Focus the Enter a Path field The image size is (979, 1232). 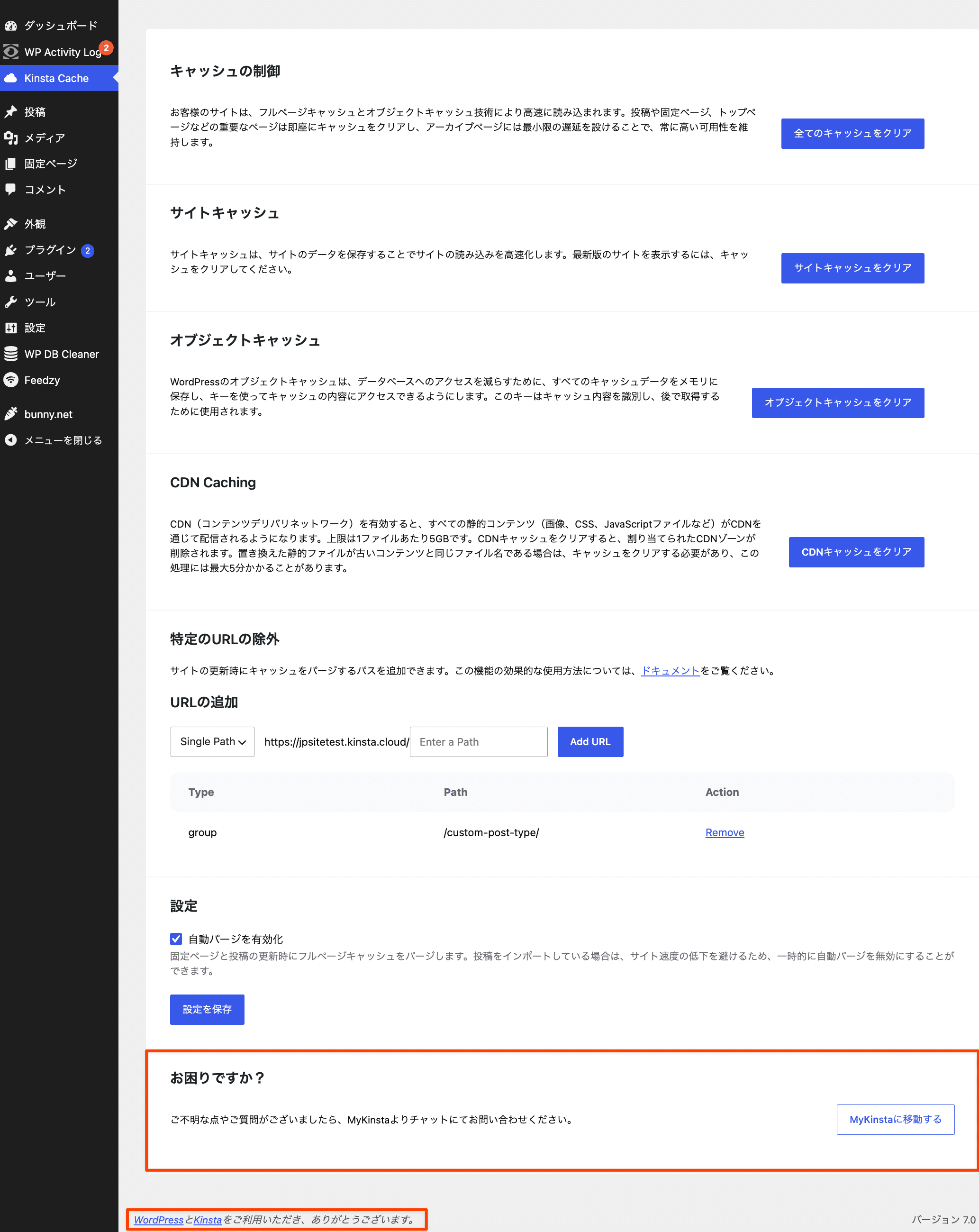pos(479,742)
